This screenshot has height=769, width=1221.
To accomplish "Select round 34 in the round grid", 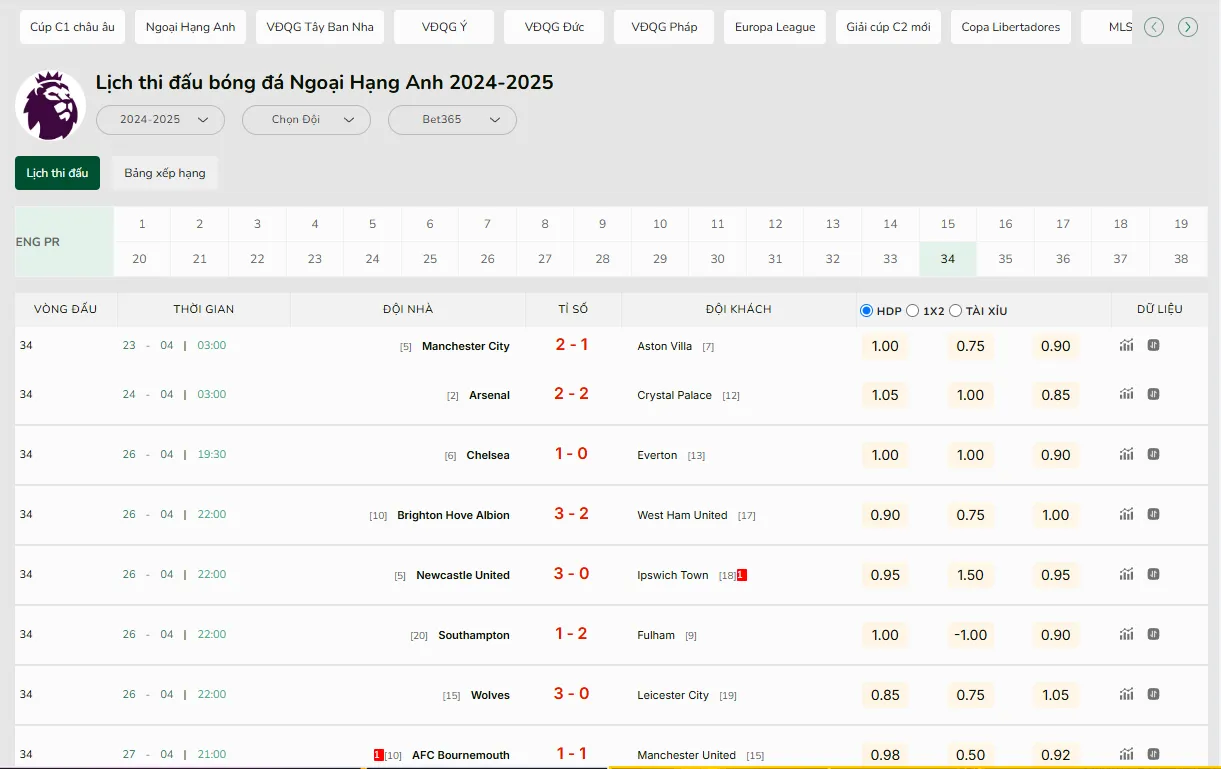I will (x=948, y=259).
